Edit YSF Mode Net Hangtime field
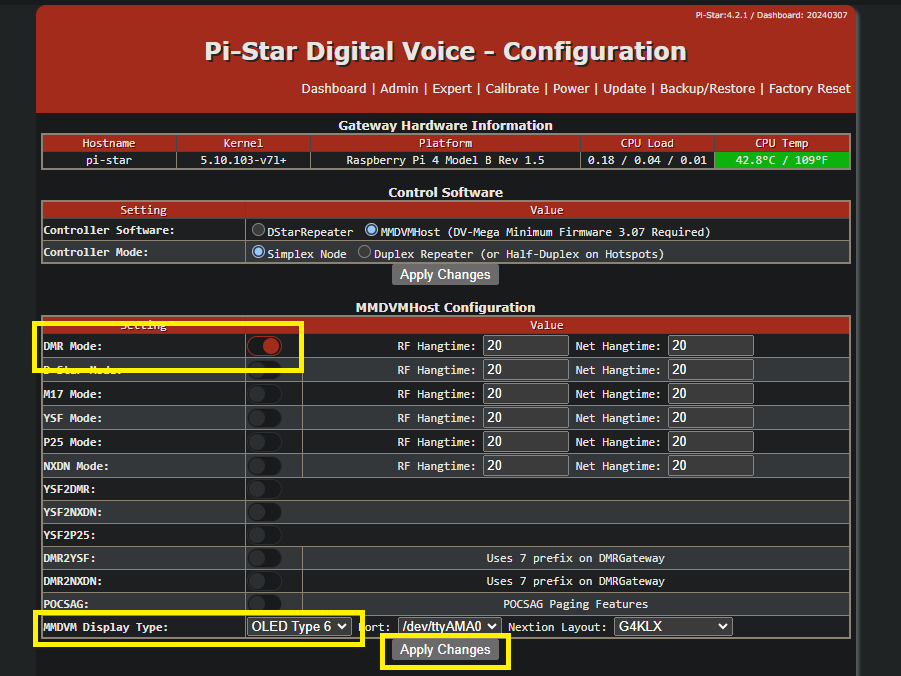 coord(711,418)
